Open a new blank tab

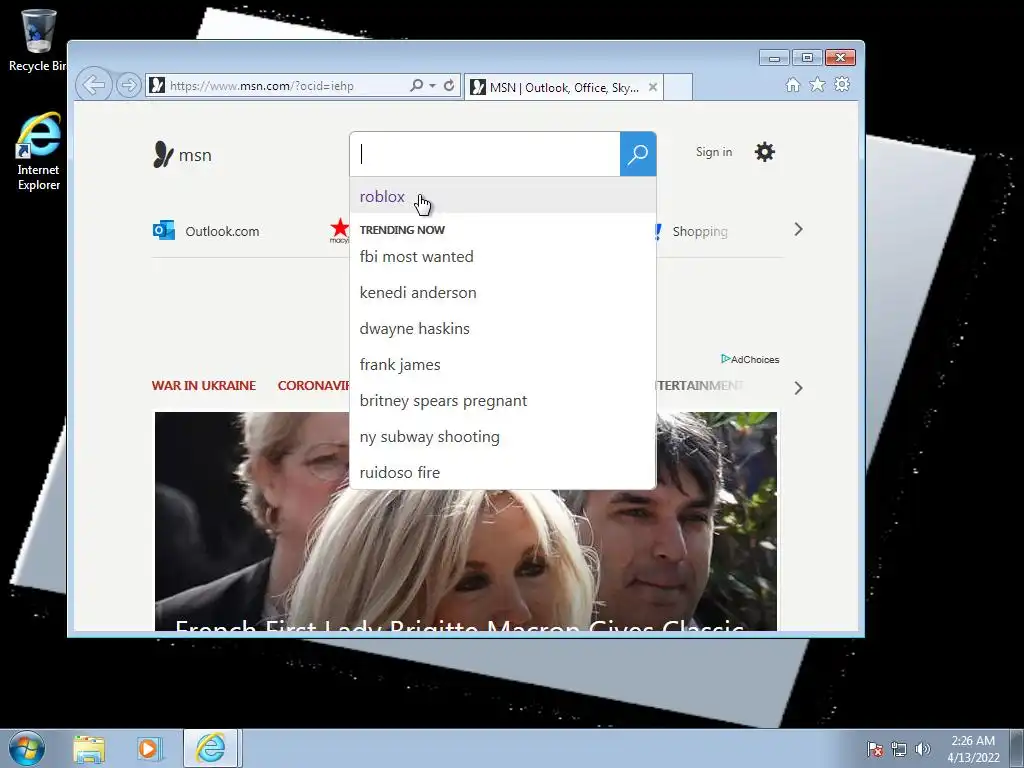pos(678,88)
